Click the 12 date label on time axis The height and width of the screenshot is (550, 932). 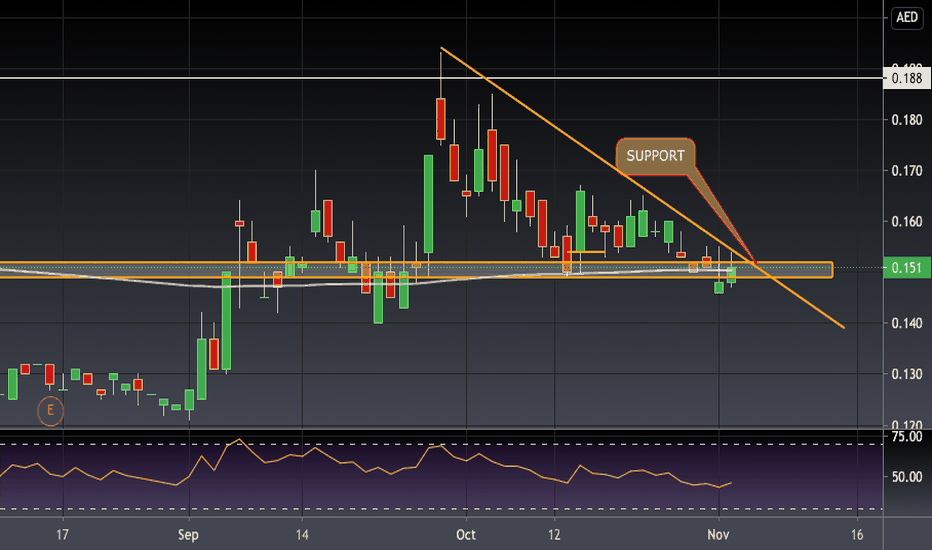[x=554, y=535]
